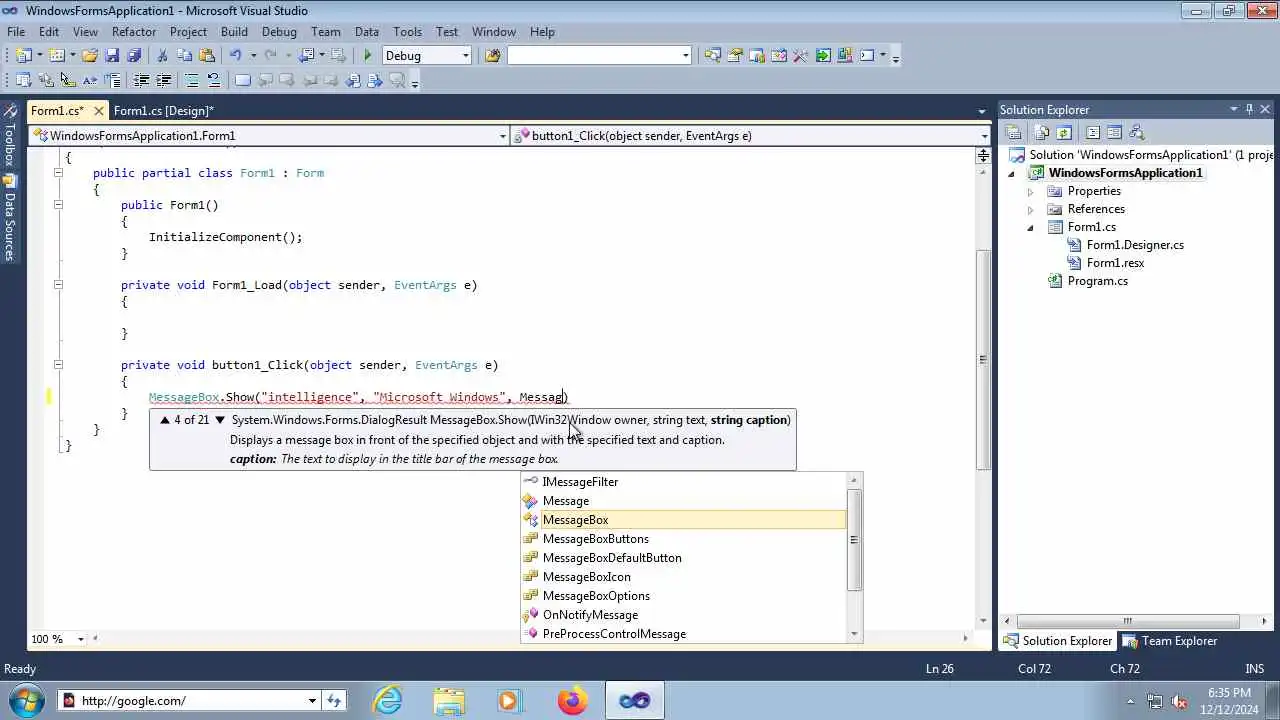Open the Debug configuration dropdown
The width and height of the screenshot is (1280, 720).
(x=466, y=56)
